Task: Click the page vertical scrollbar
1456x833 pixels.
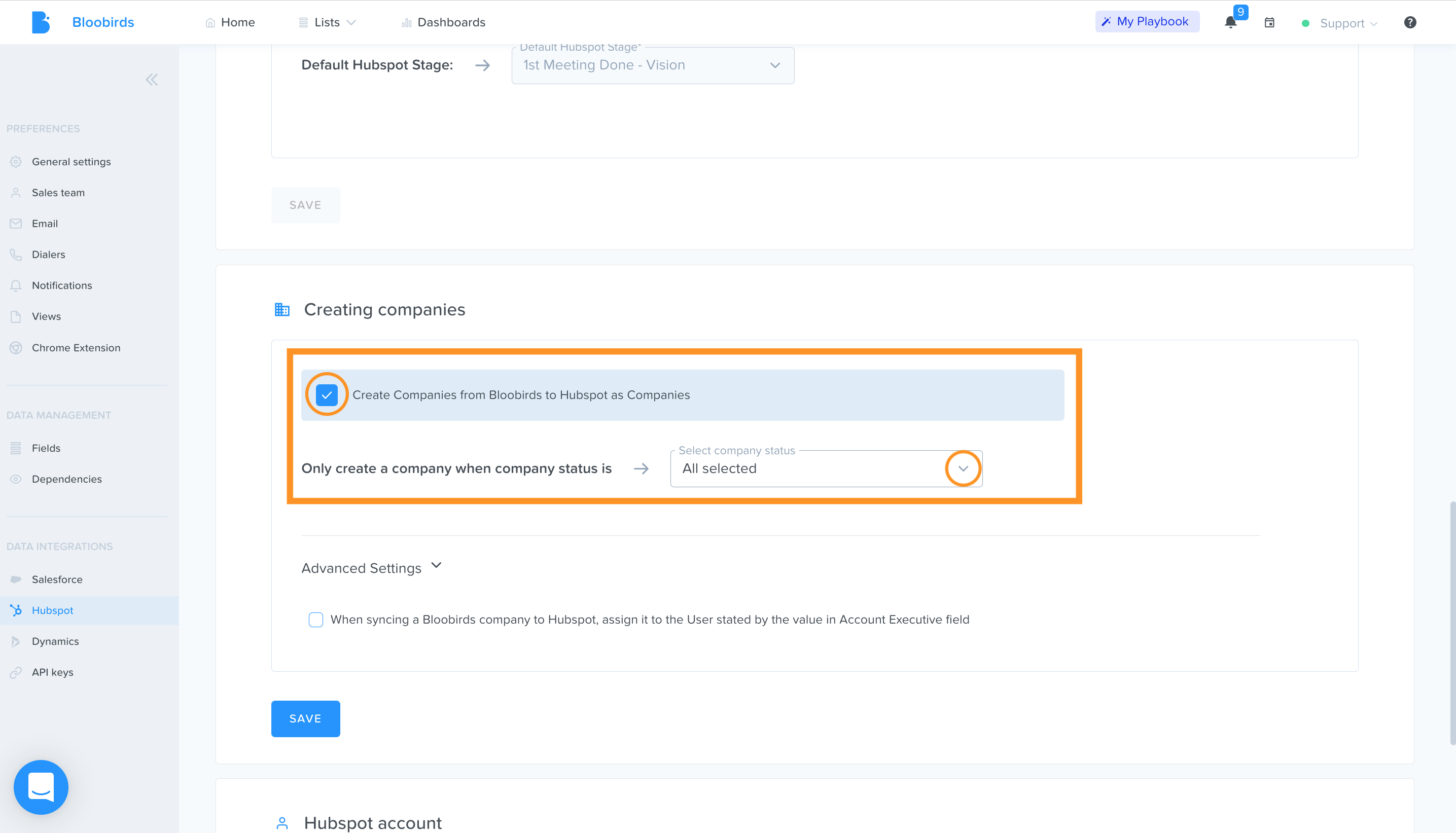Action: click(1452, 623)
